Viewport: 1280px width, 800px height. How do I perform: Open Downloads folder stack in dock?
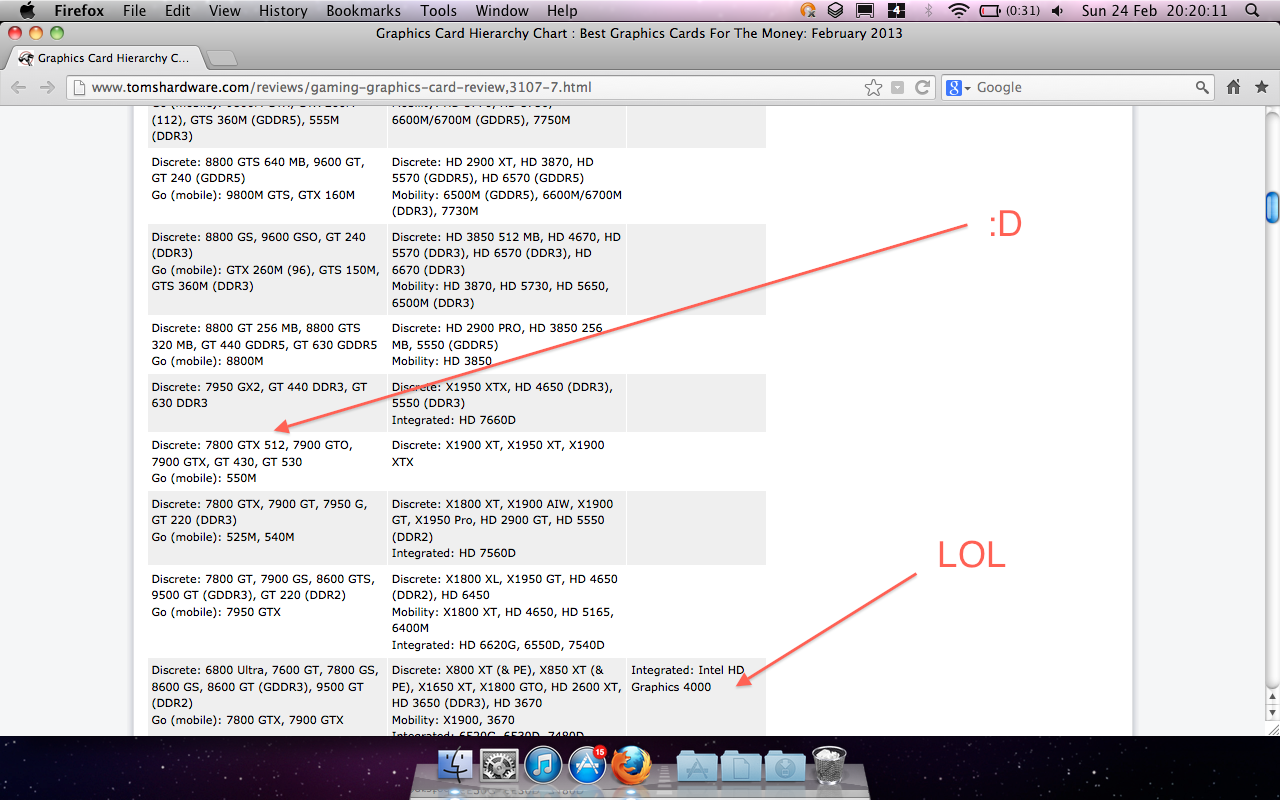[x=785, y=767]
